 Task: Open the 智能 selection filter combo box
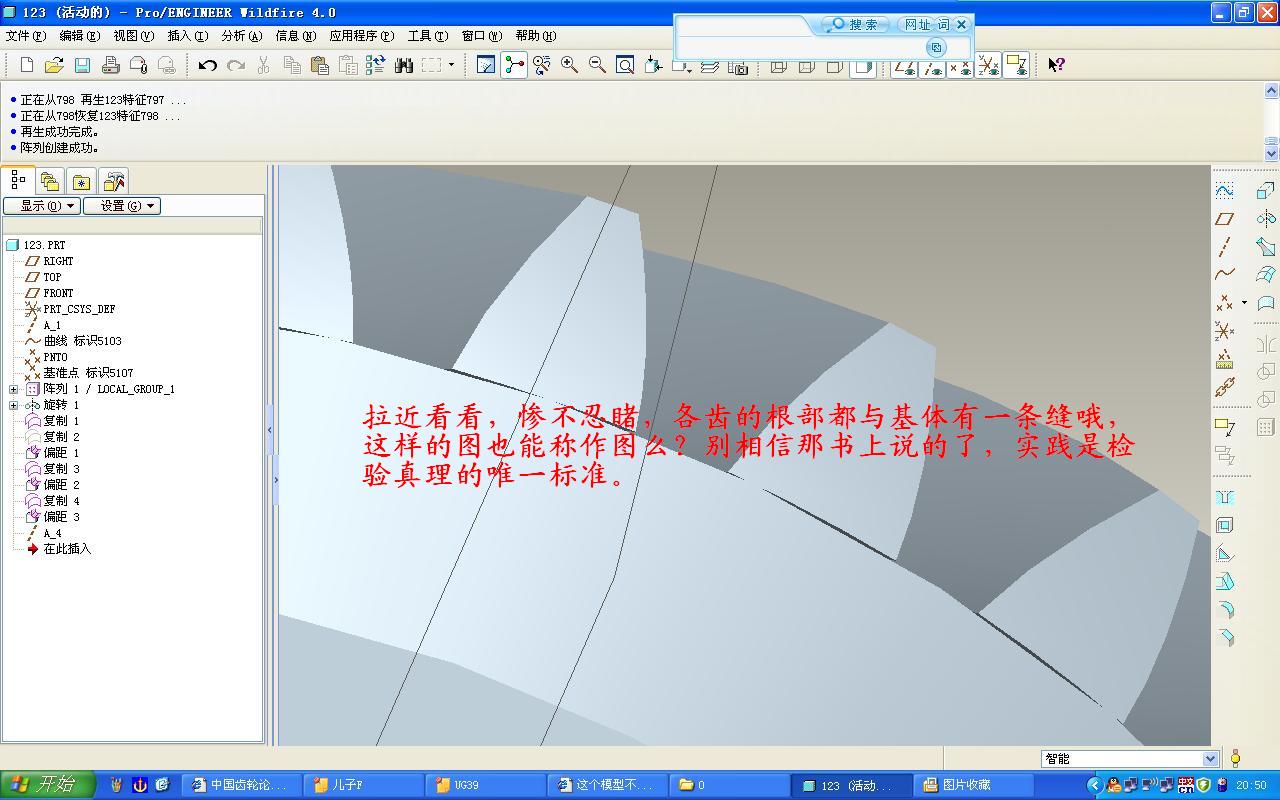pyautogui.click(x=1130, y=759)
